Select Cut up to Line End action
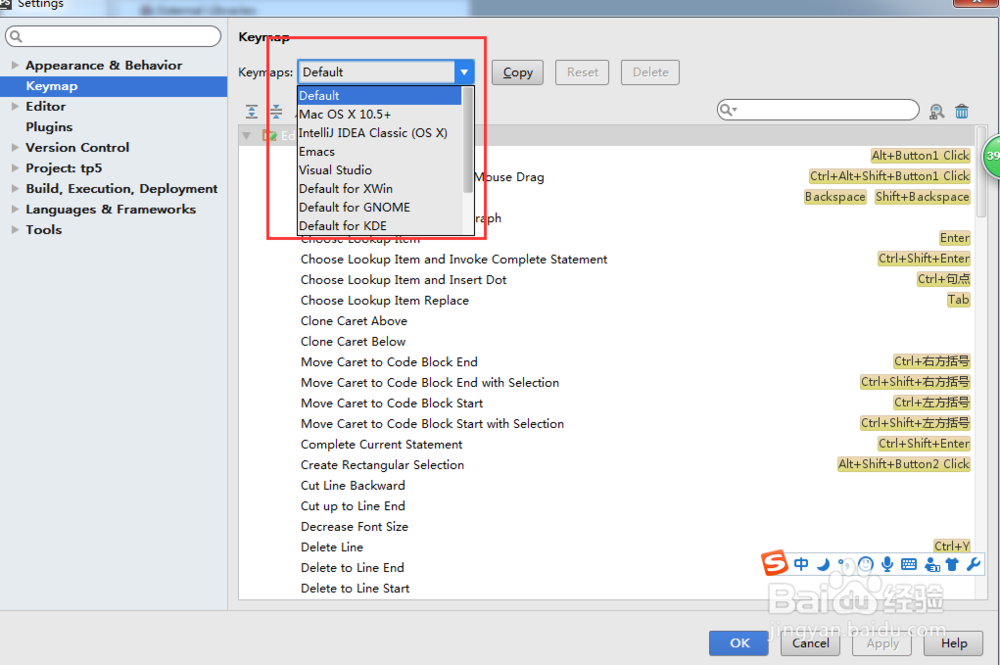The image size is (1000, 665). [353, 506]
